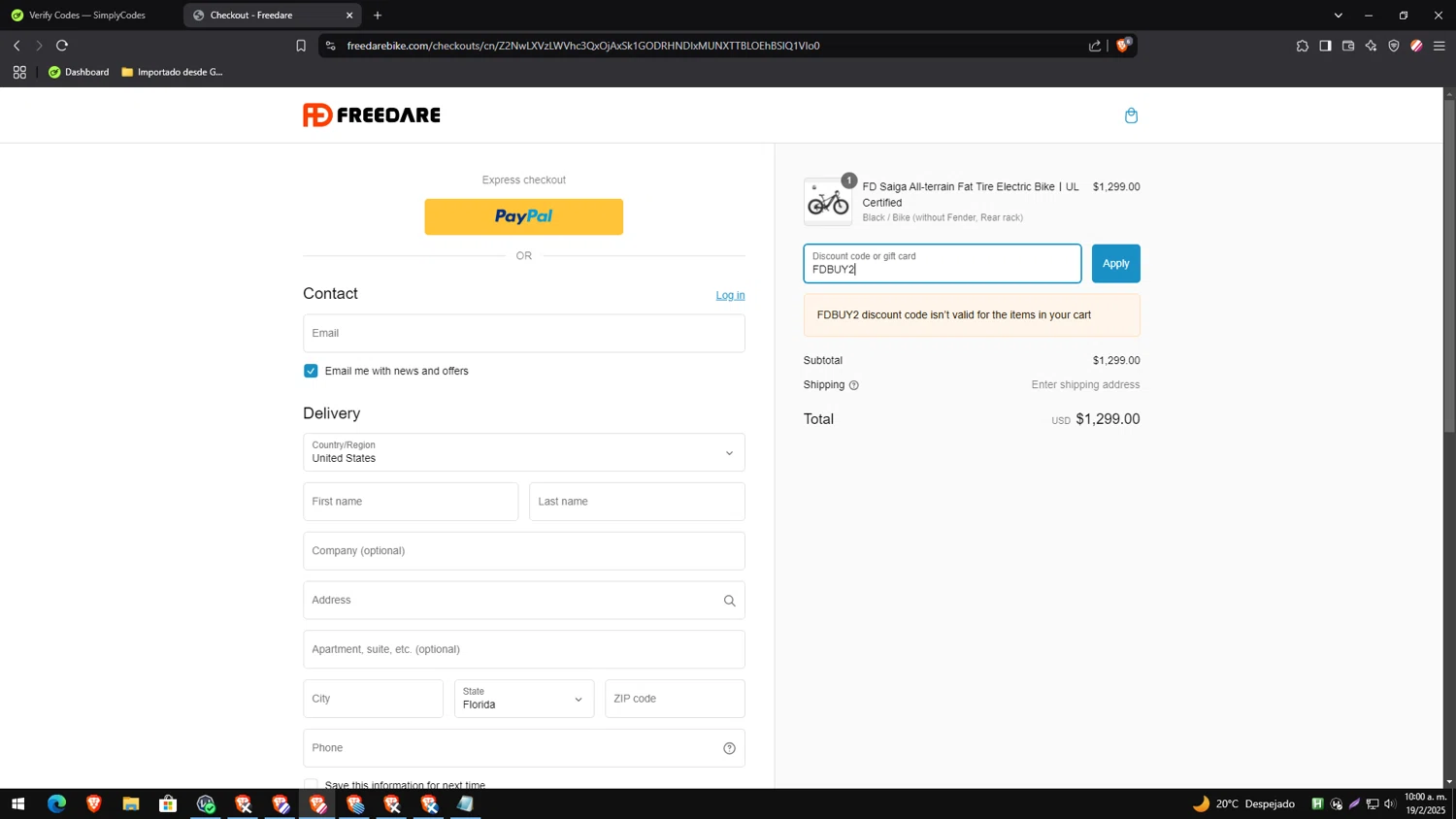Open the tab search chevron in title bar

(x=1338, y=16)
